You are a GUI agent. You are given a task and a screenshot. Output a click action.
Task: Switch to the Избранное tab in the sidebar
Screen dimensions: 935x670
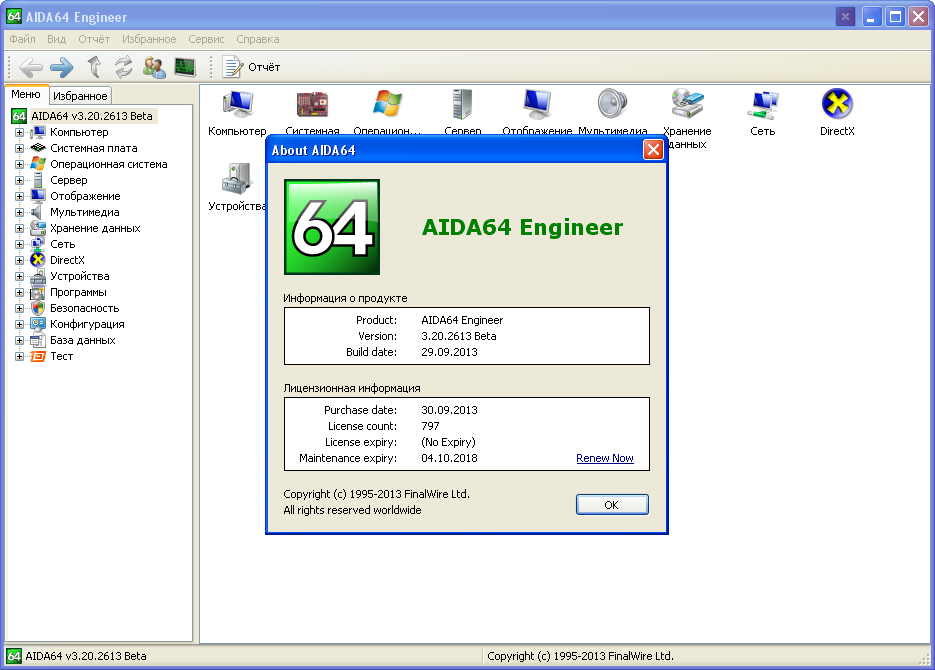coord(80,96)
